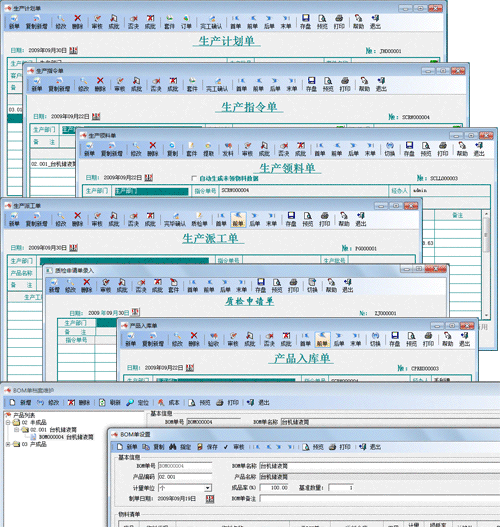Select BOM000004 台机搪瓷筒 in product tree
This screenshot has height=527, width=500.
point(66,437)
